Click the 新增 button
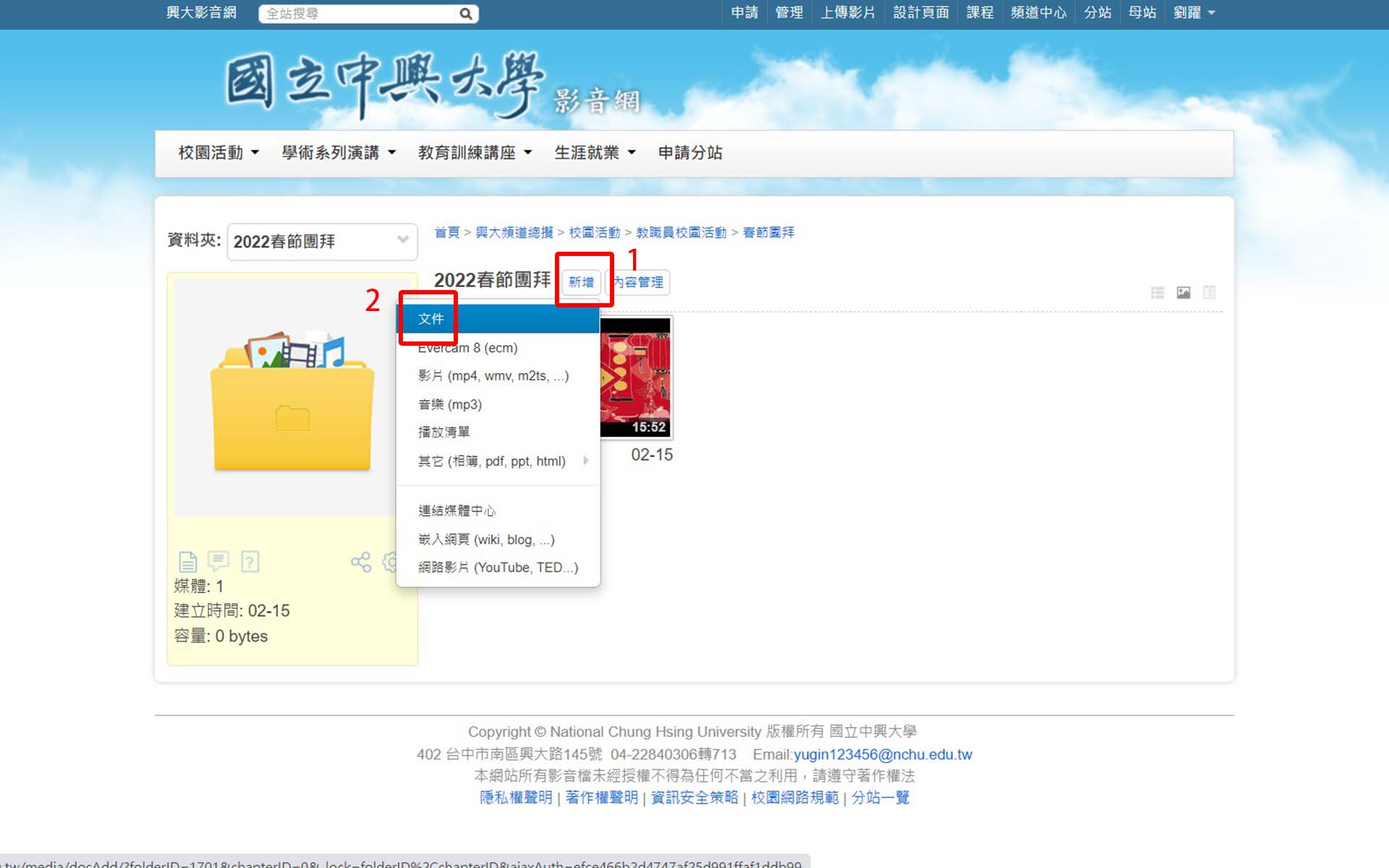Viewport: 1389px width, 868px height. [x=581, y=282]
